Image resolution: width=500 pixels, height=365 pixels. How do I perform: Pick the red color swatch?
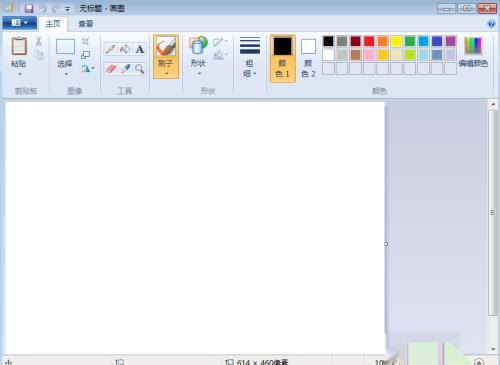369,41
